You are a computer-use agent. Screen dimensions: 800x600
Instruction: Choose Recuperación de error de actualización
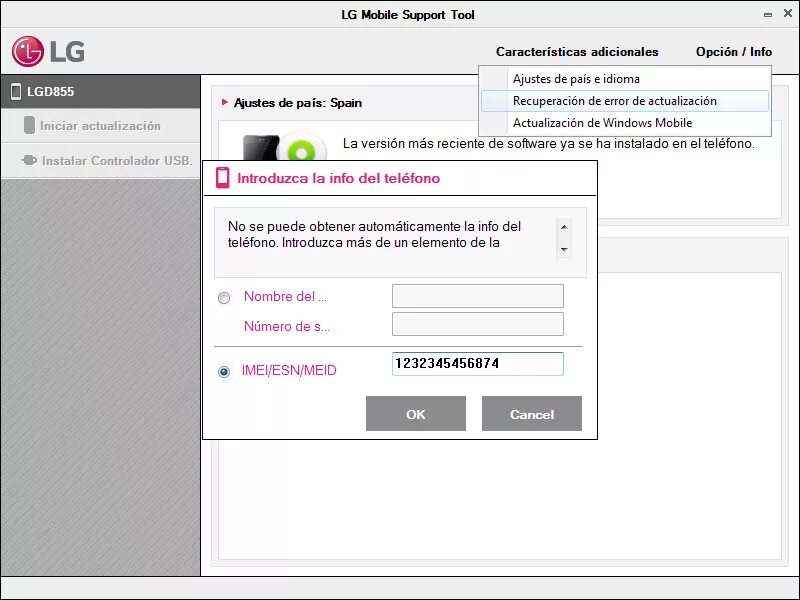[x=625, y=101]
